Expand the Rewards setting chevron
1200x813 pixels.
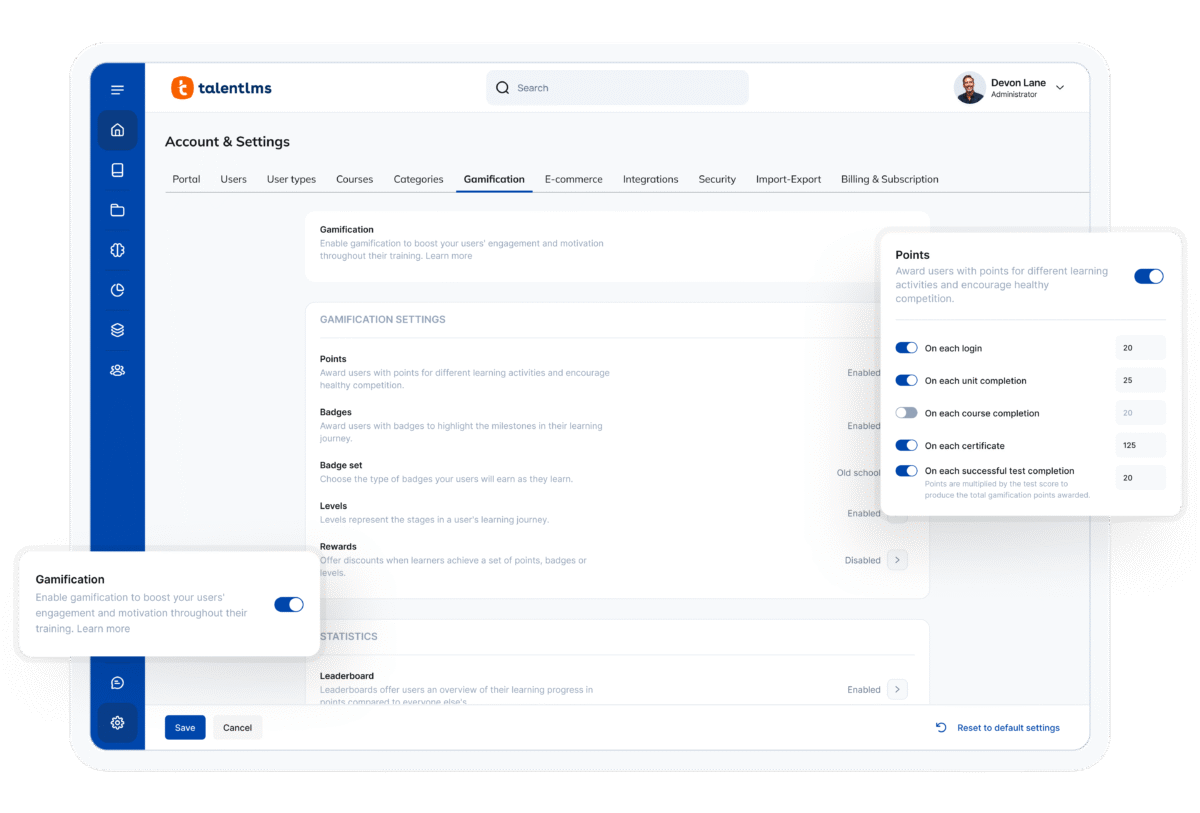point(897,560)
